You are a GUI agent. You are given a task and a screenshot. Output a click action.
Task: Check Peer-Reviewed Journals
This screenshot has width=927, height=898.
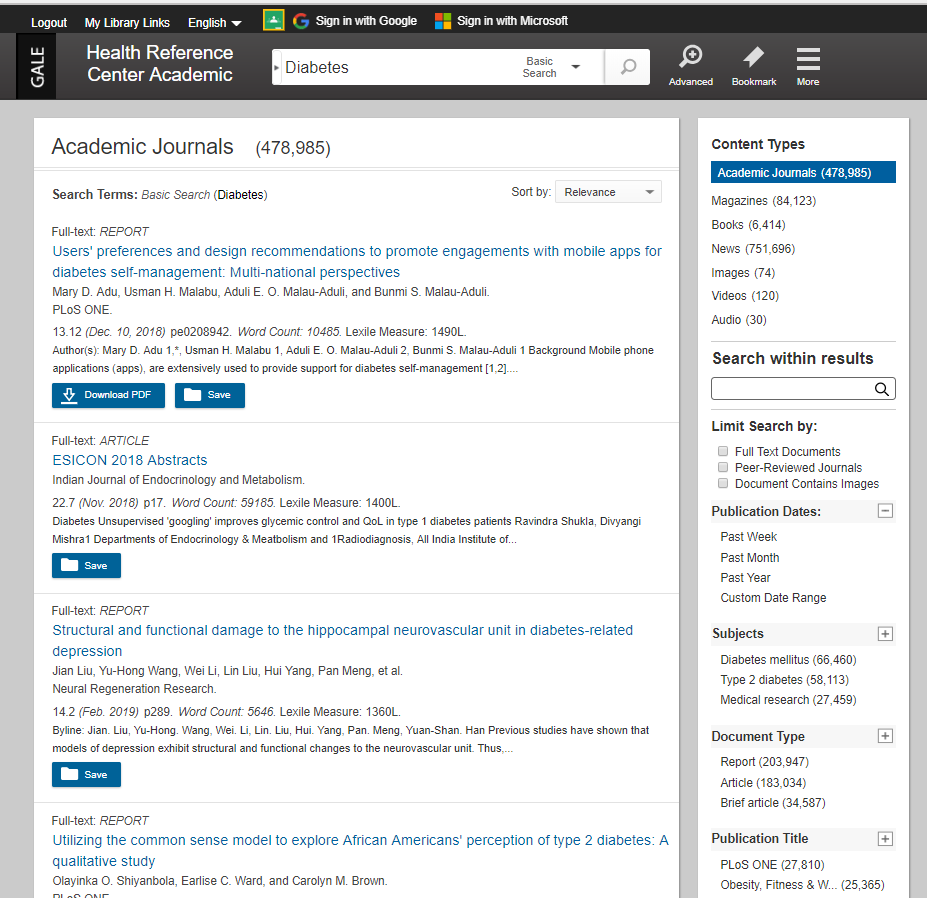coord(723,467)
